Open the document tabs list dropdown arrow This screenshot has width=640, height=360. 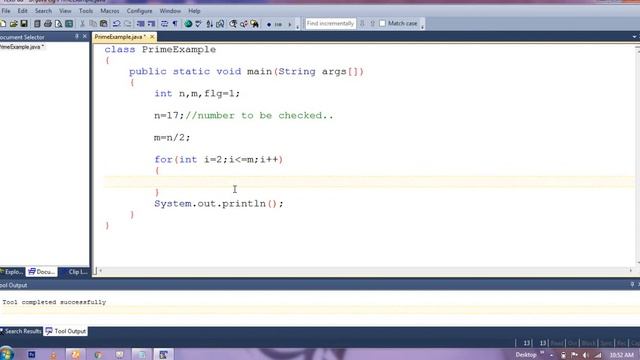tap(634, 37)
